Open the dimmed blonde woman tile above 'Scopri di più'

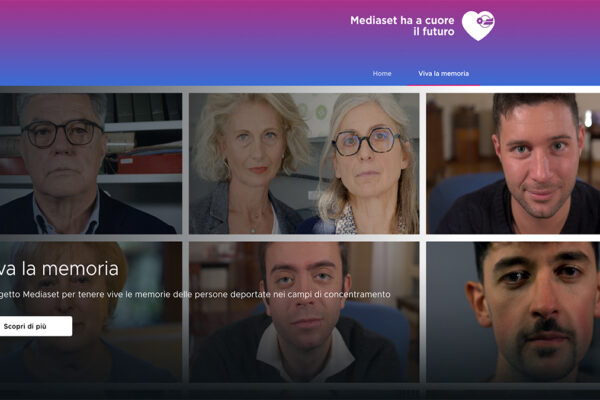point(91,312)
